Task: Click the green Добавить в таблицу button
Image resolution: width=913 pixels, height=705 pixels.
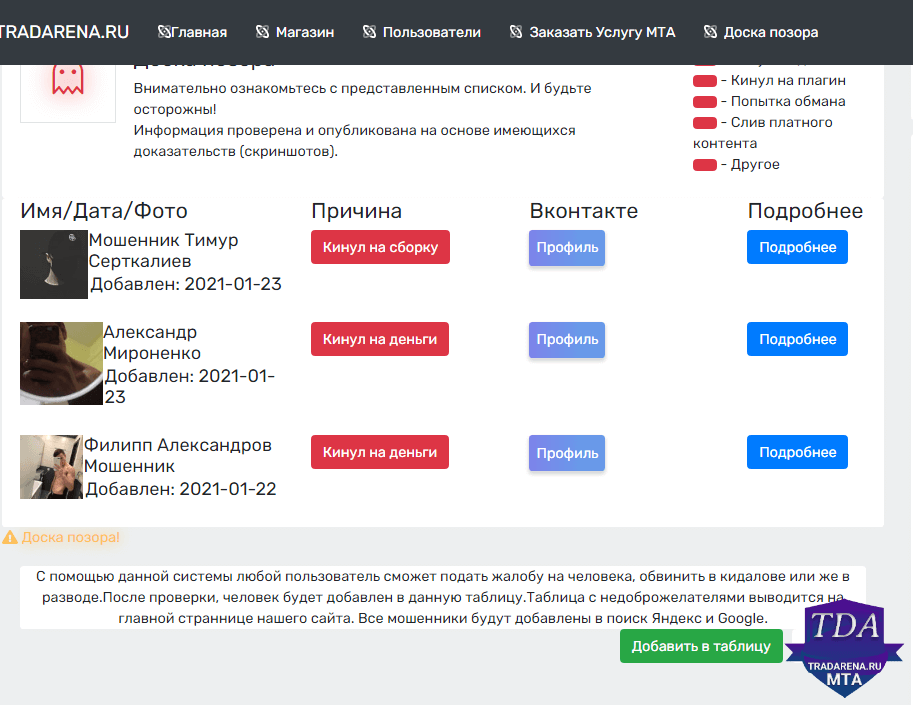Action: pyautogui.click(x=701, y=646)
